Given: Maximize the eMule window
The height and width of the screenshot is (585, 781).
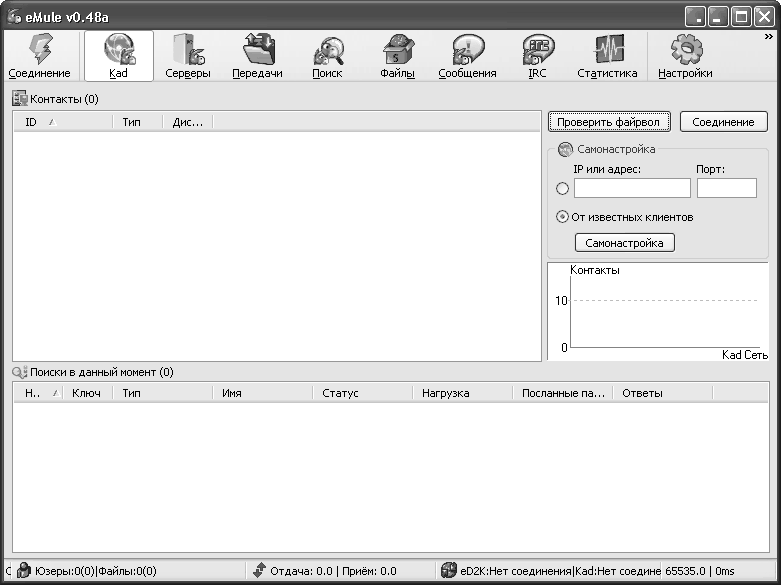Looking at the screenshot, I should coord(741,17).
